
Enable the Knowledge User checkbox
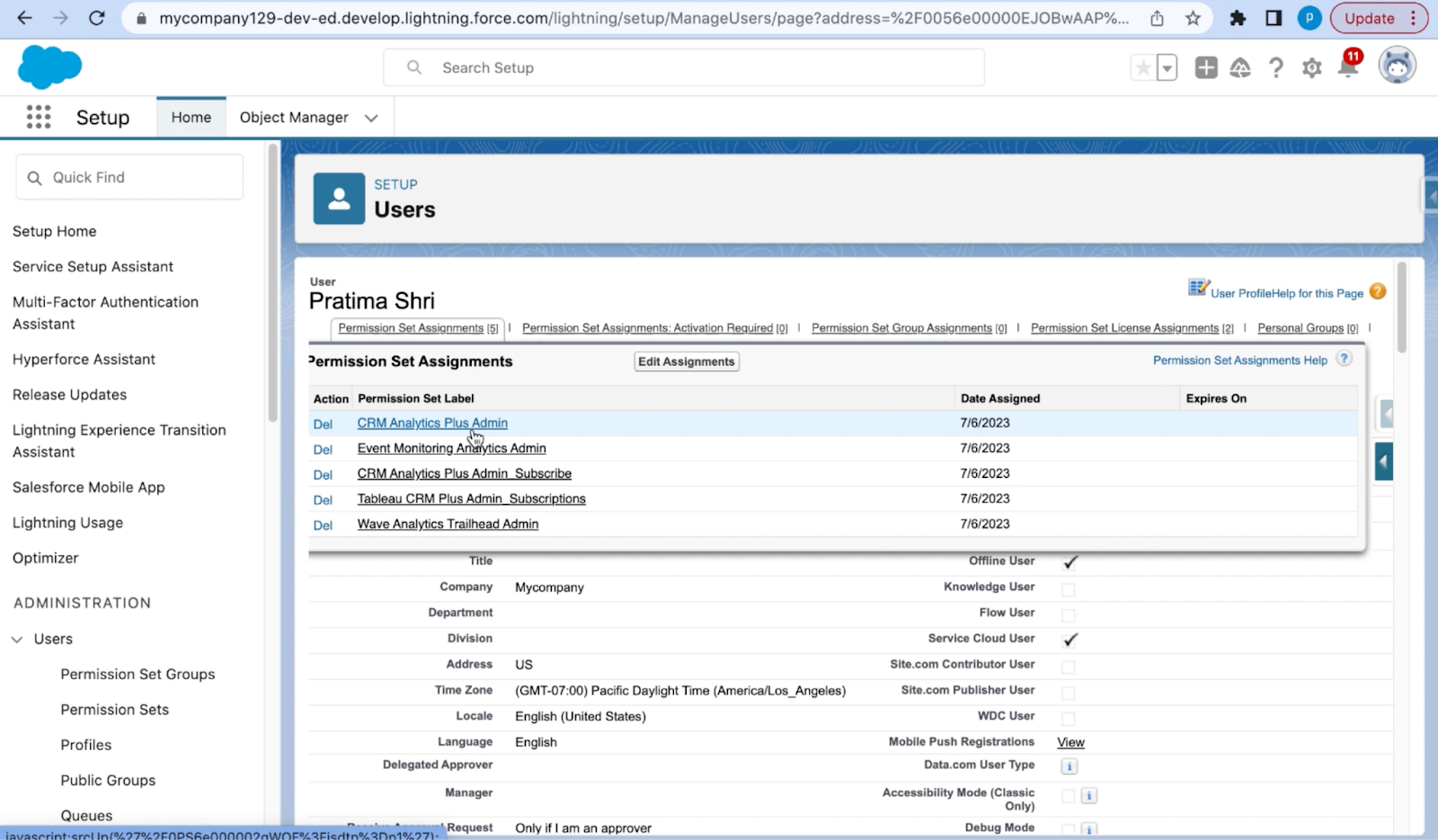pos(1069,588)
